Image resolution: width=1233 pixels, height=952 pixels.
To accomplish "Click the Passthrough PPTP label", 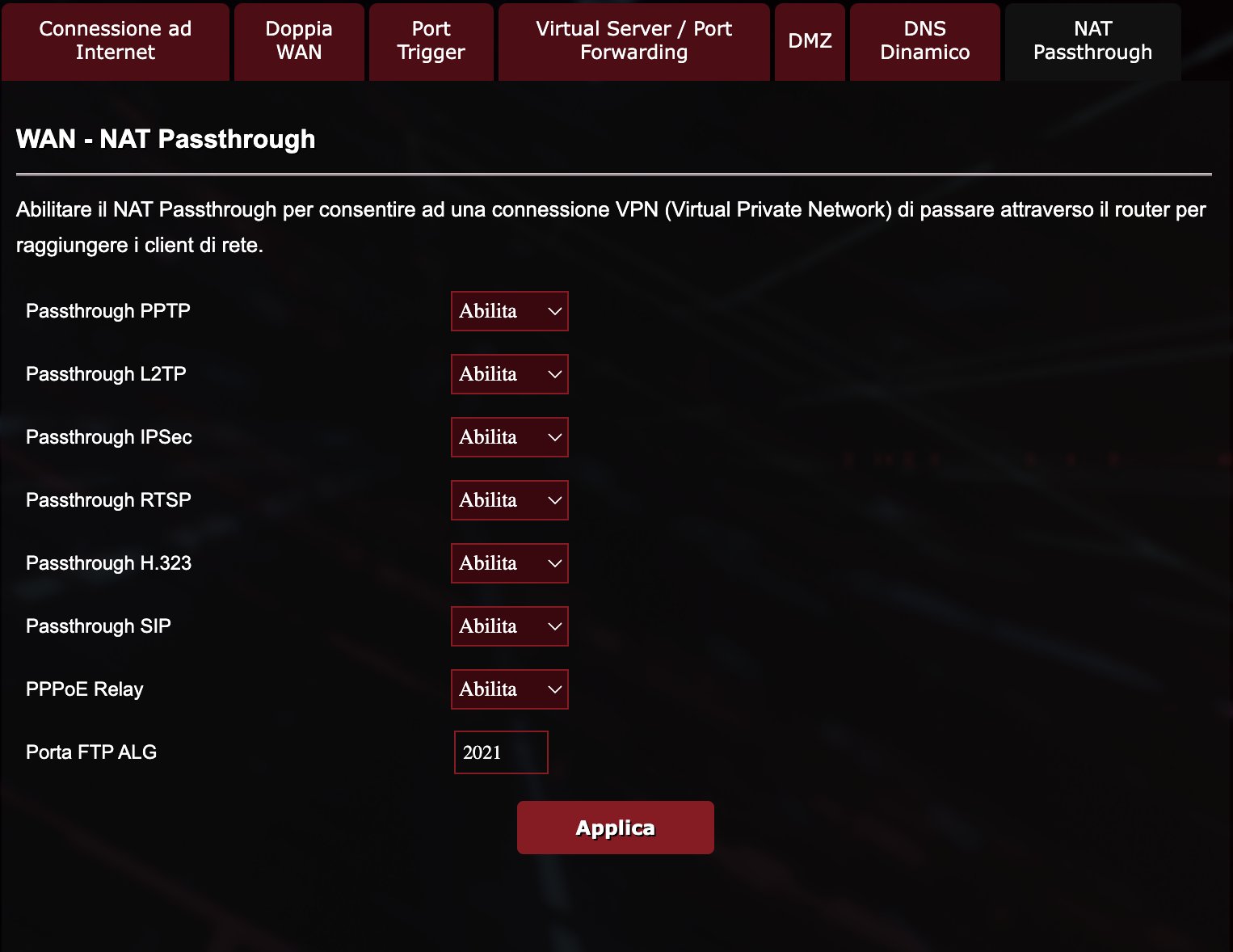I will [108, 311].
